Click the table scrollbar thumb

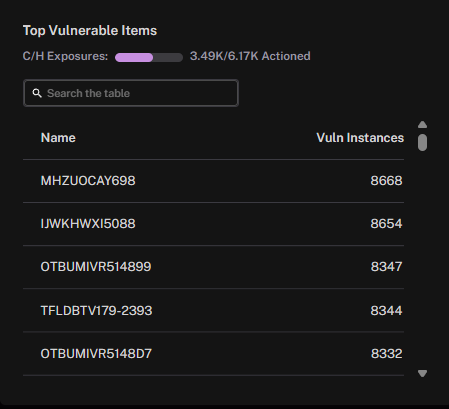(422, 142)
